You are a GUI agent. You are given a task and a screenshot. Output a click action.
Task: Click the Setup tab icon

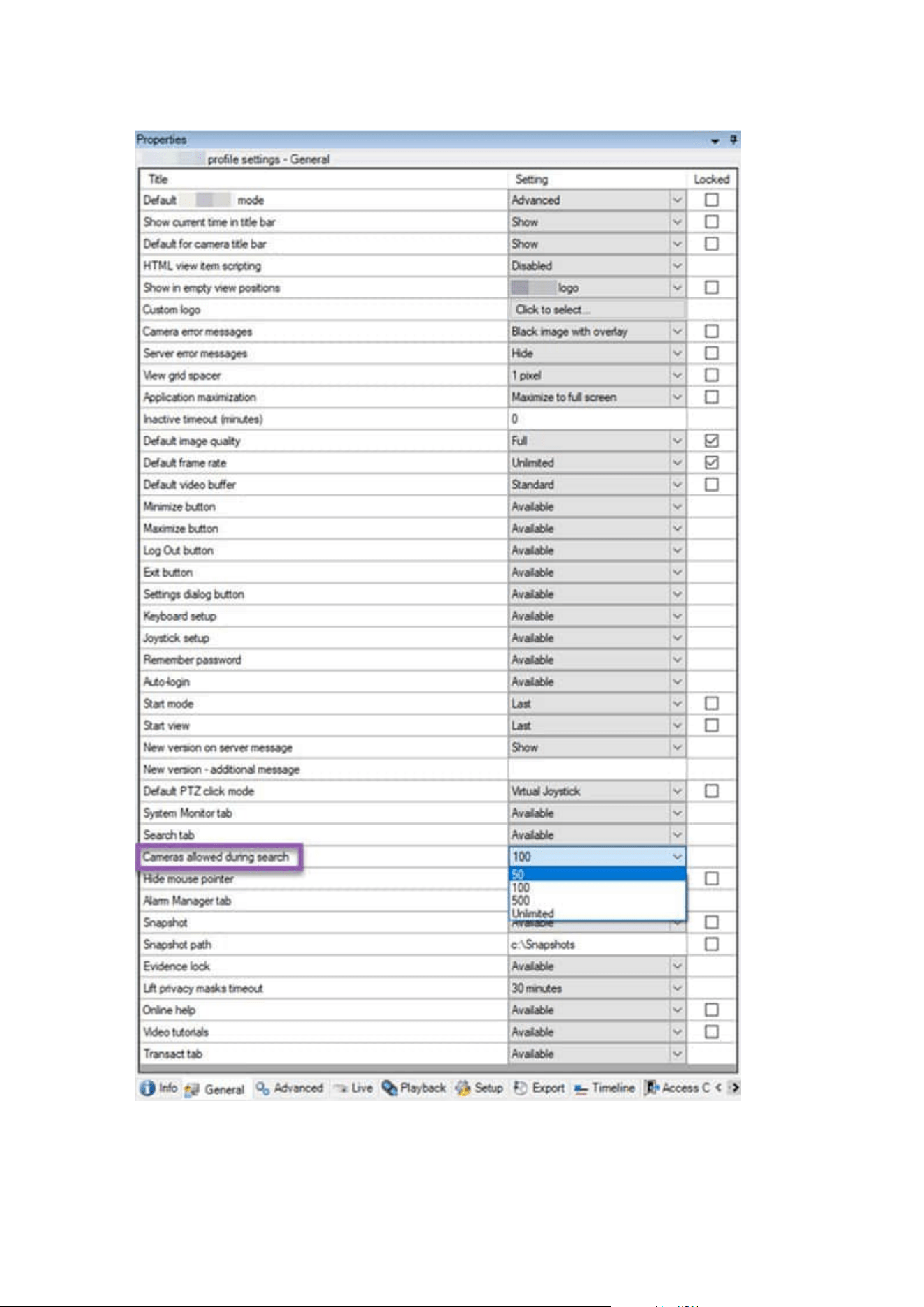pos(463,1088)
